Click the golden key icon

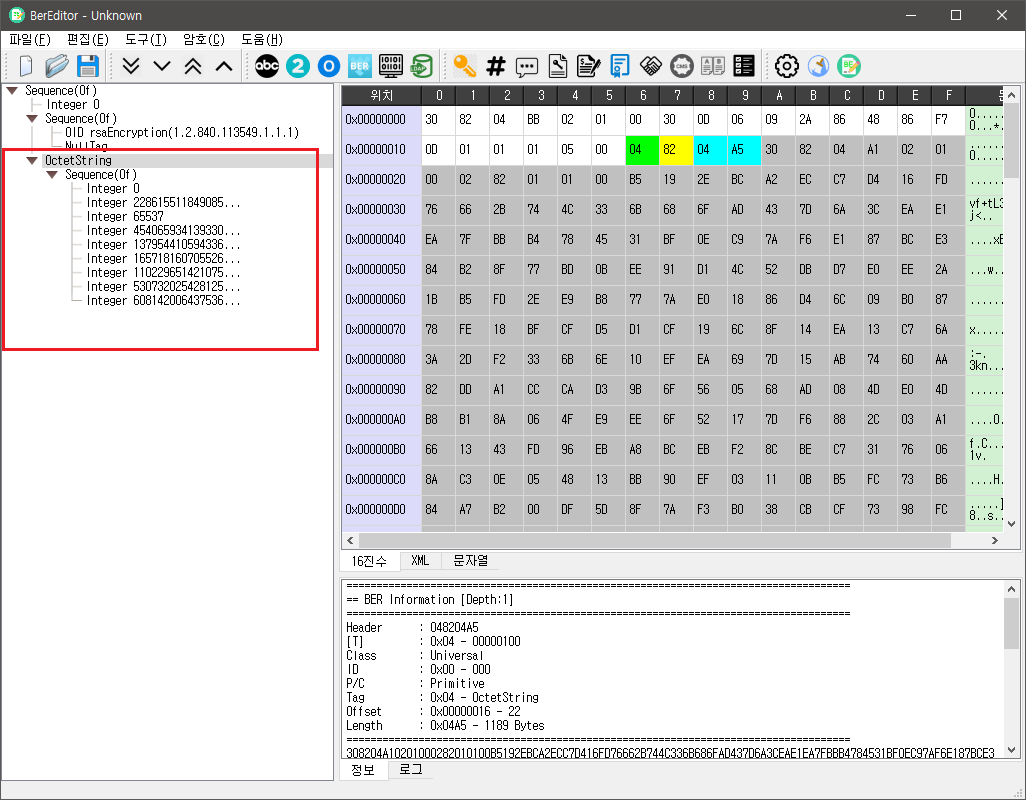point(465,66)
